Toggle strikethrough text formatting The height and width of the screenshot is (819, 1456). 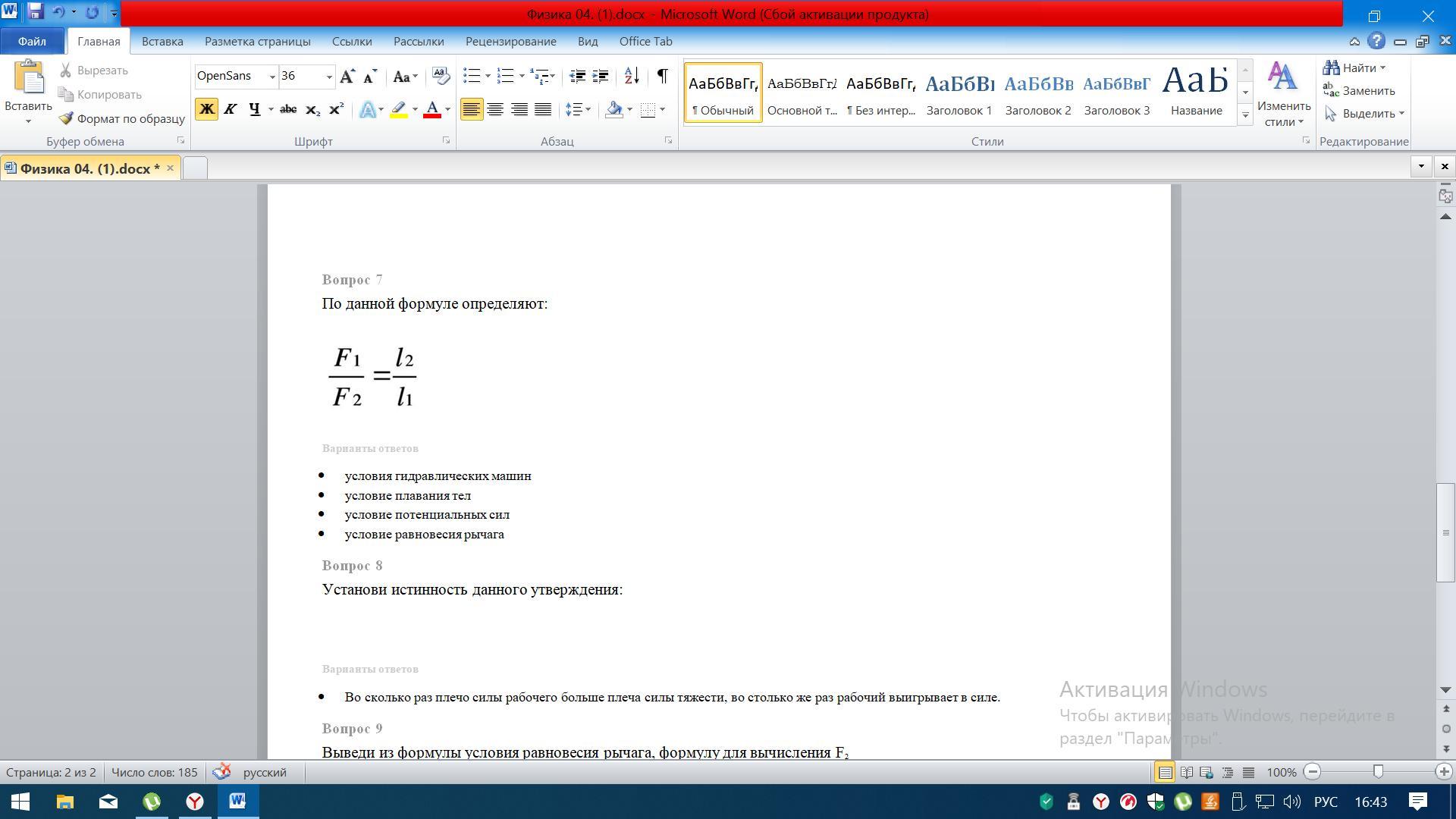coord(287,109)
